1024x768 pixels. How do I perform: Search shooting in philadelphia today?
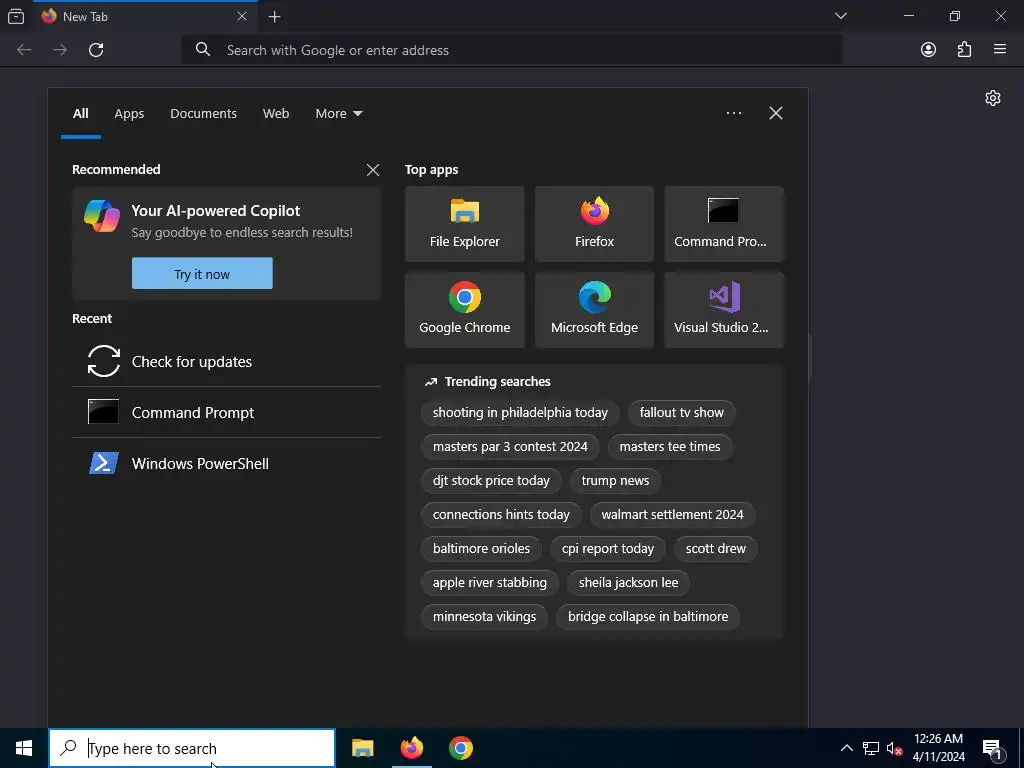tap(520, 413)
